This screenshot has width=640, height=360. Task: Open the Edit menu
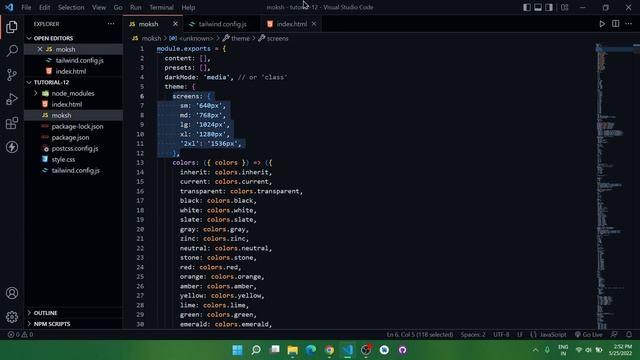click(x=44, y=7)
